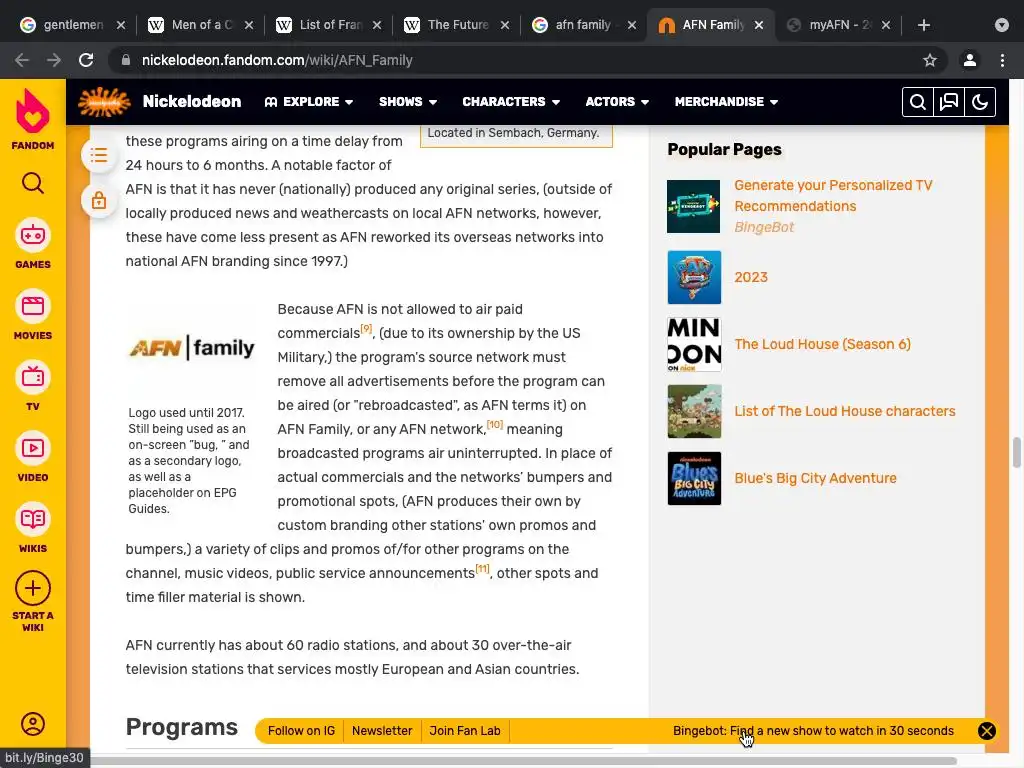The width and height of the screenshot is (1024, 768).
Task: Bookmark this page with the star icon
Action: [x=930, y=60]
